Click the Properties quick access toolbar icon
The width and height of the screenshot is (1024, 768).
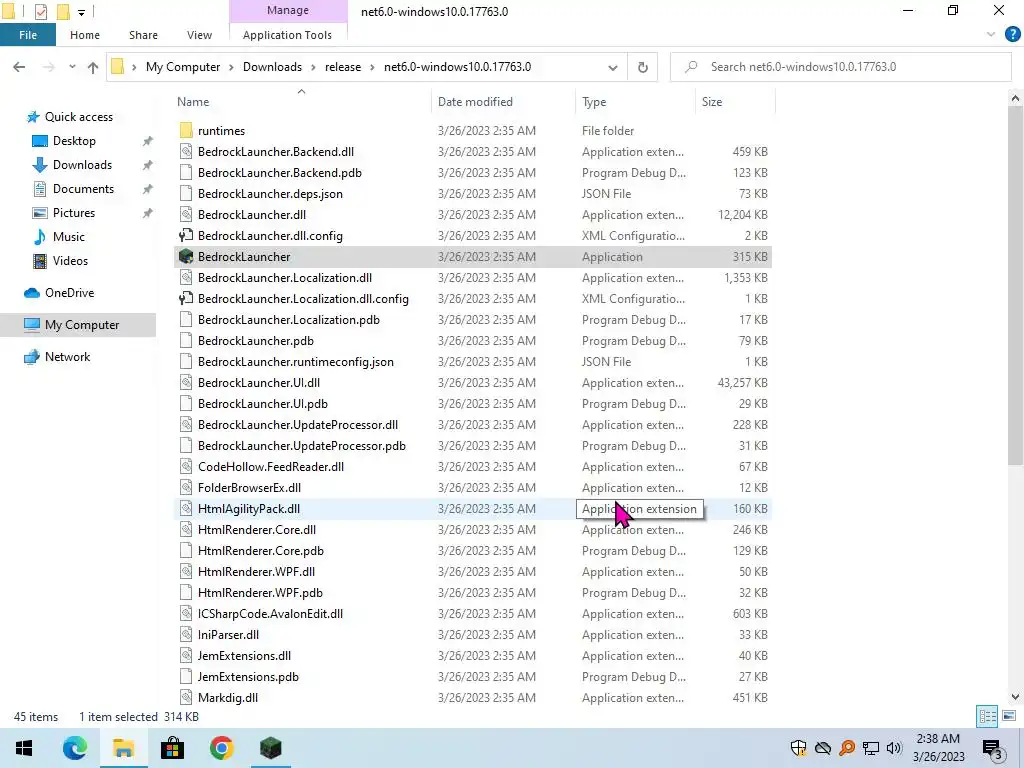click(x=40, y=11)
